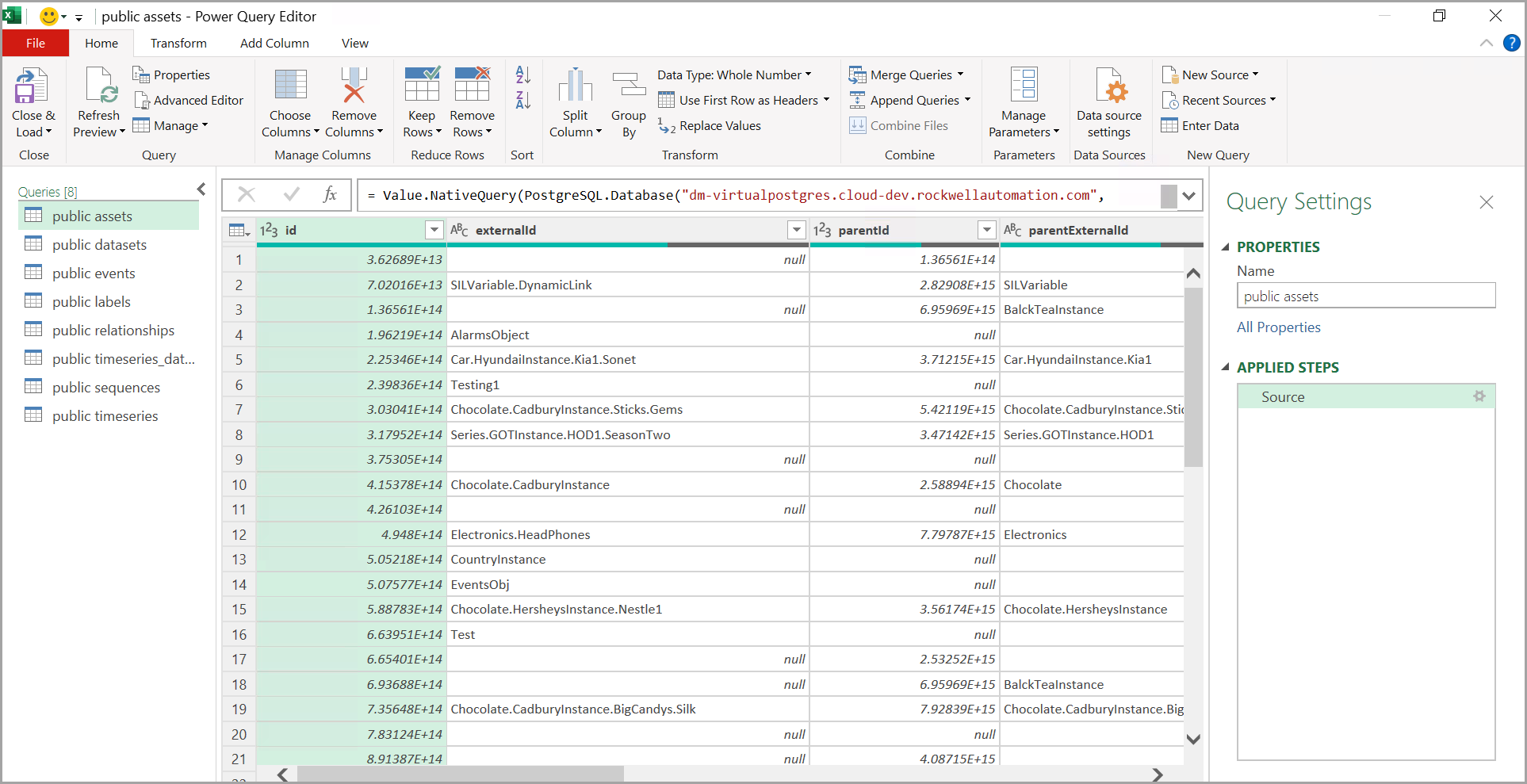The image size is (1527, 784).
Task: Select the public timeseries query
Action: 105,416
